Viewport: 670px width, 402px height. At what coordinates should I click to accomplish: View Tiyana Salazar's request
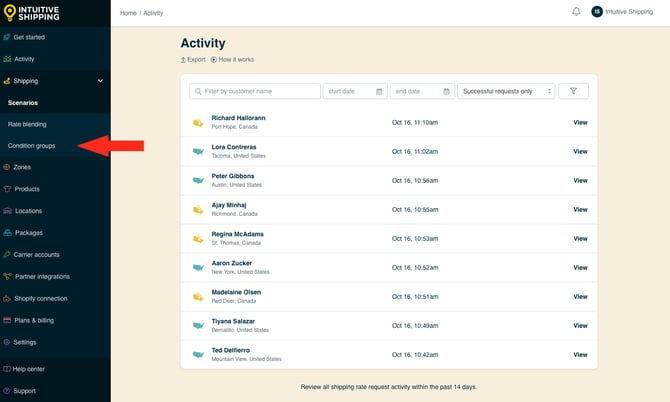point(580,326)
